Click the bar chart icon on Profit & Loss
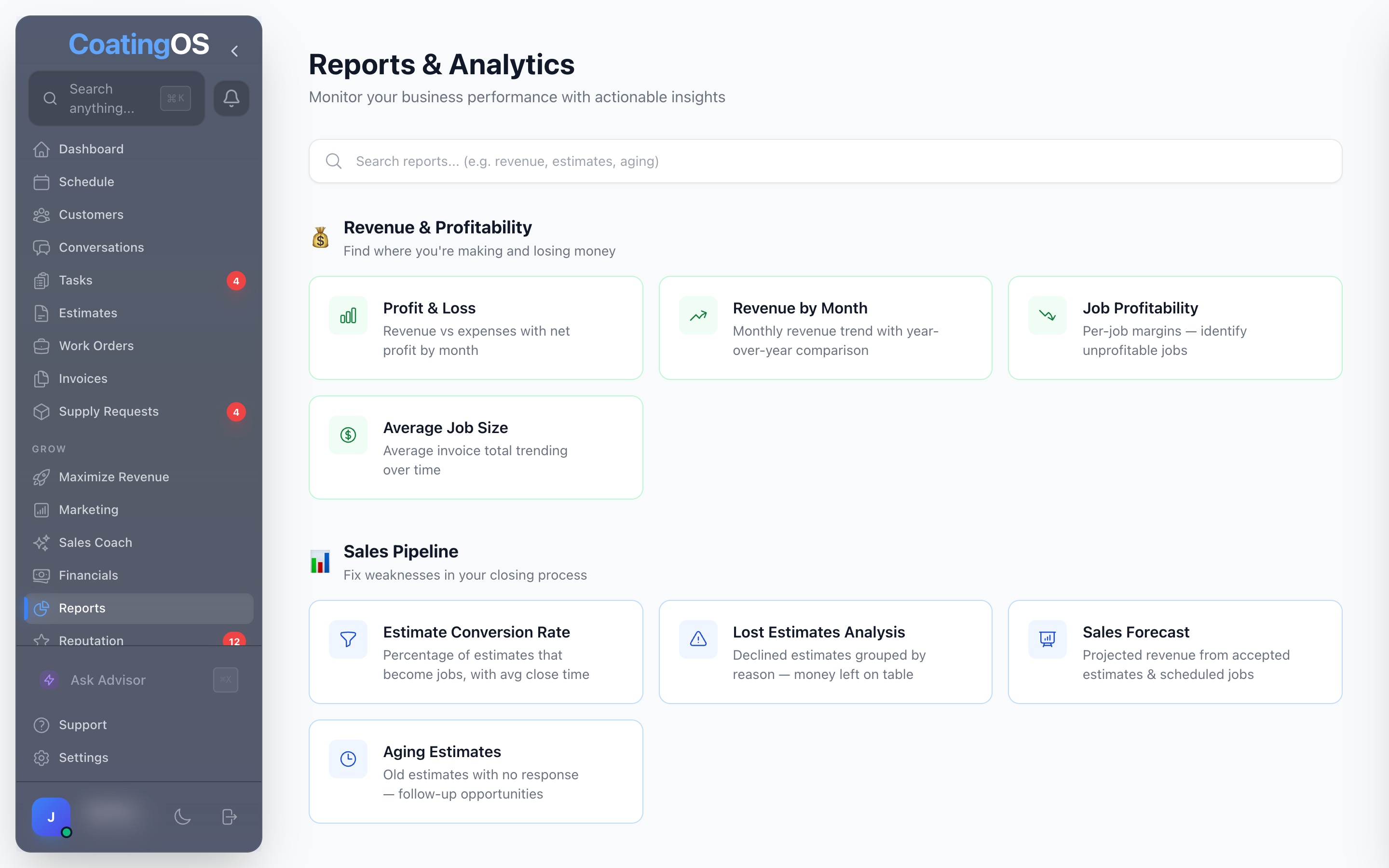Screen dimensions: 1389x868 click(x=348, y=316)
